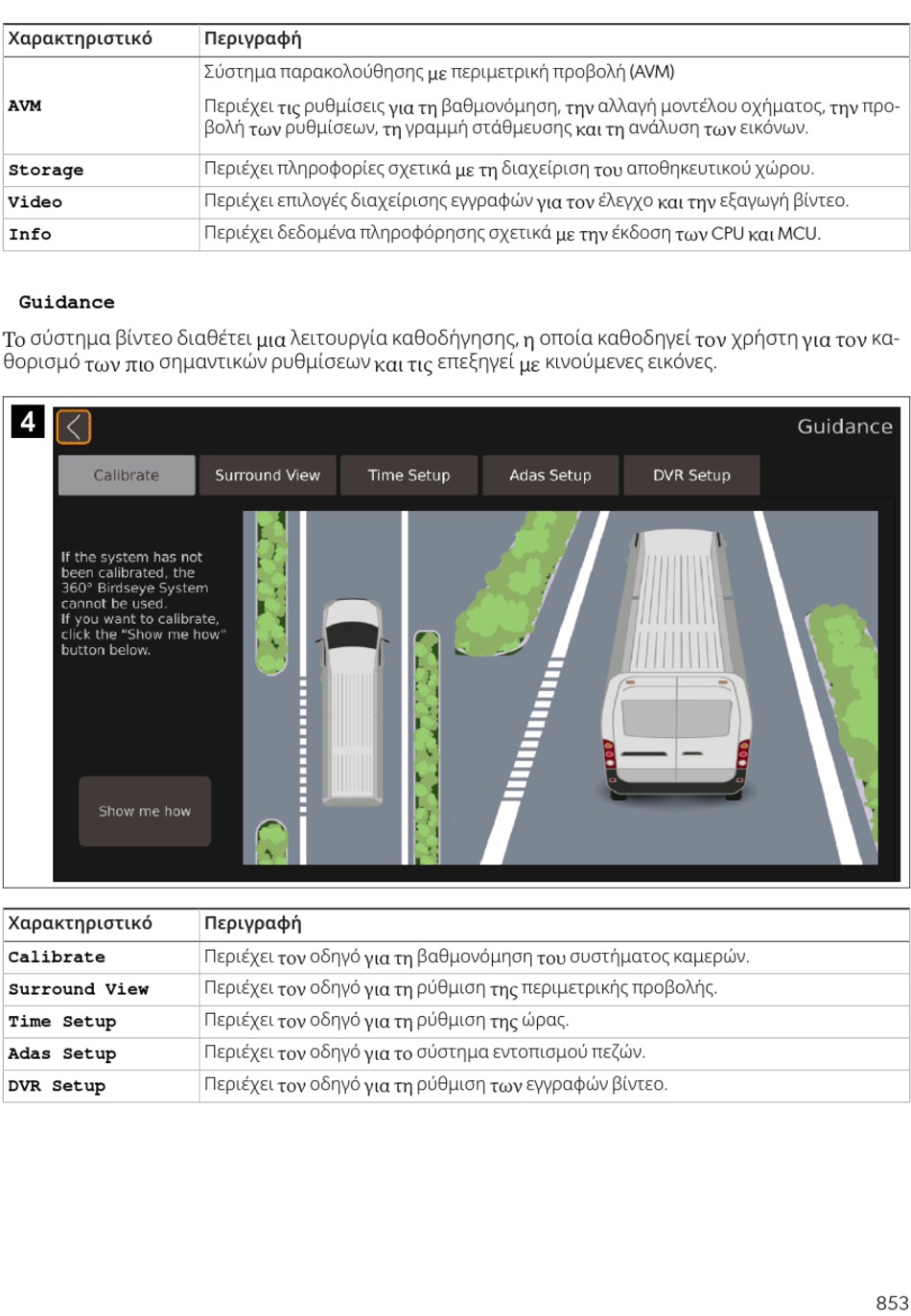The height and width of the screenshot is (1316, 911).
Task: Click the description about "ρύθμιση της περιμετρικής προβολής"
Action: [460, 988]
